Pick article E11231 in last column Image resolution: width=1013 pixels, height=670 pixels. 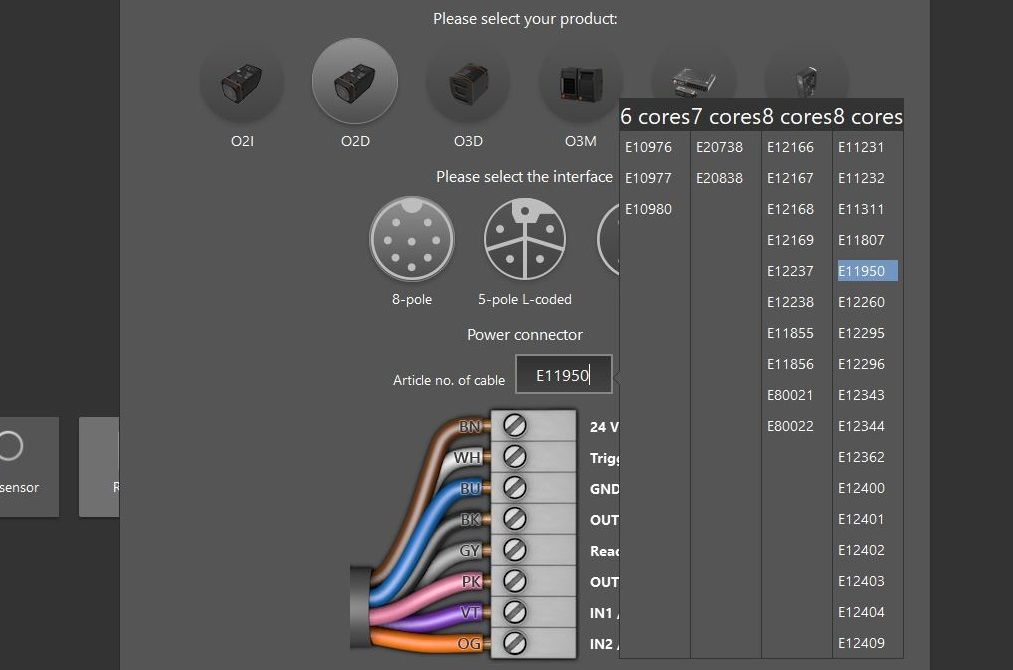(862, 147)
